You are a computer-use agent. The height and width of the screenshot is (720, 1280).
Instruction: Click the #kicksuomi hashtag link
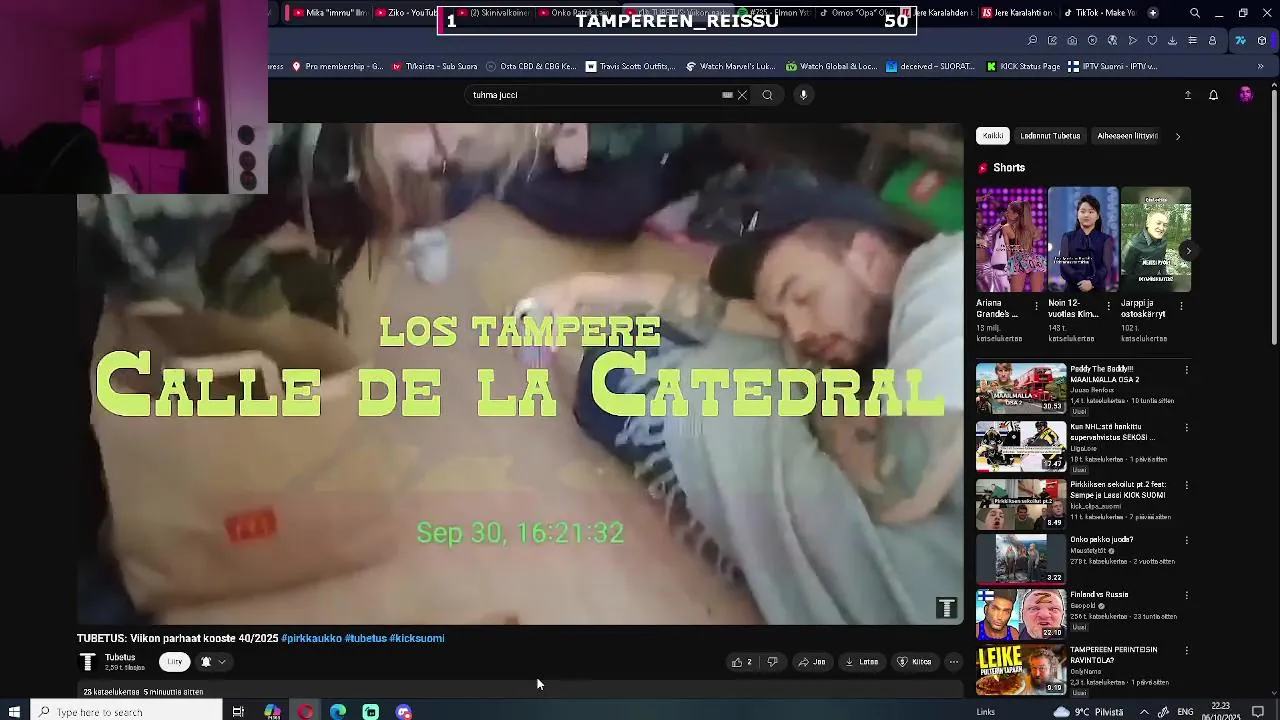click(417, 638)
